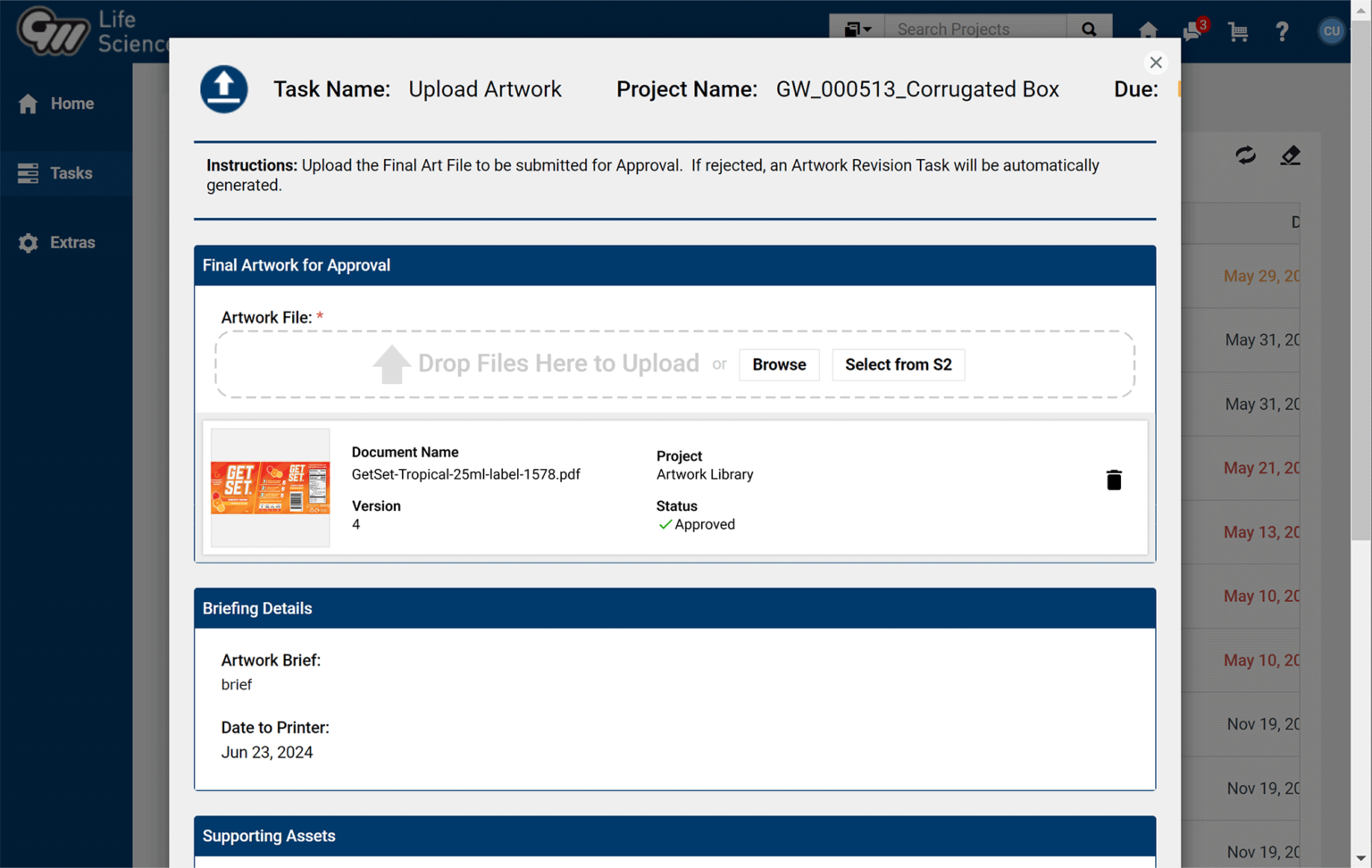Expand the search scope dropdown

pos(857,29)
